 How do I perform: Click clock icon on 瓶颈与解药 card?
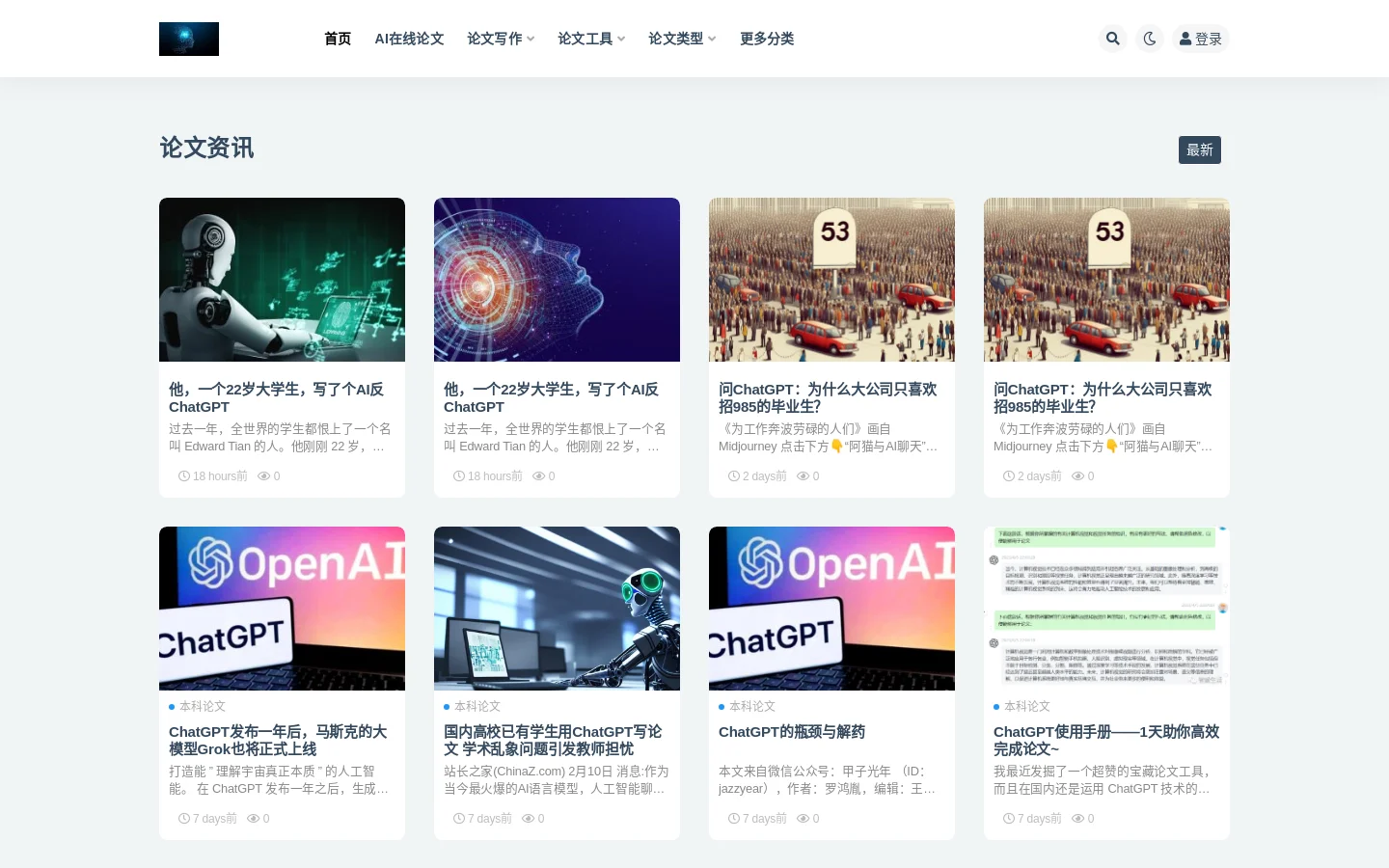click(734, 818)
